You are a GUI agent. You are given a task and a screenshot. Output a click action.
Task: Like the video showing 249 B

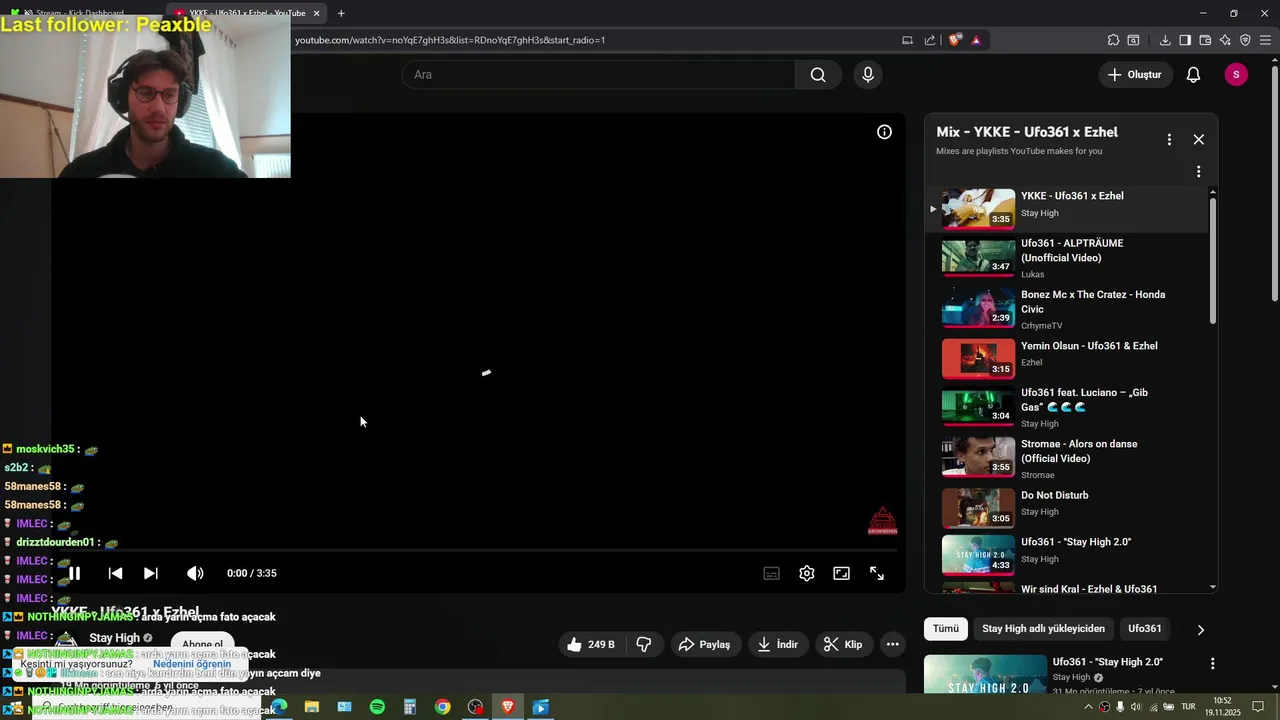click(x=591, y=645)
